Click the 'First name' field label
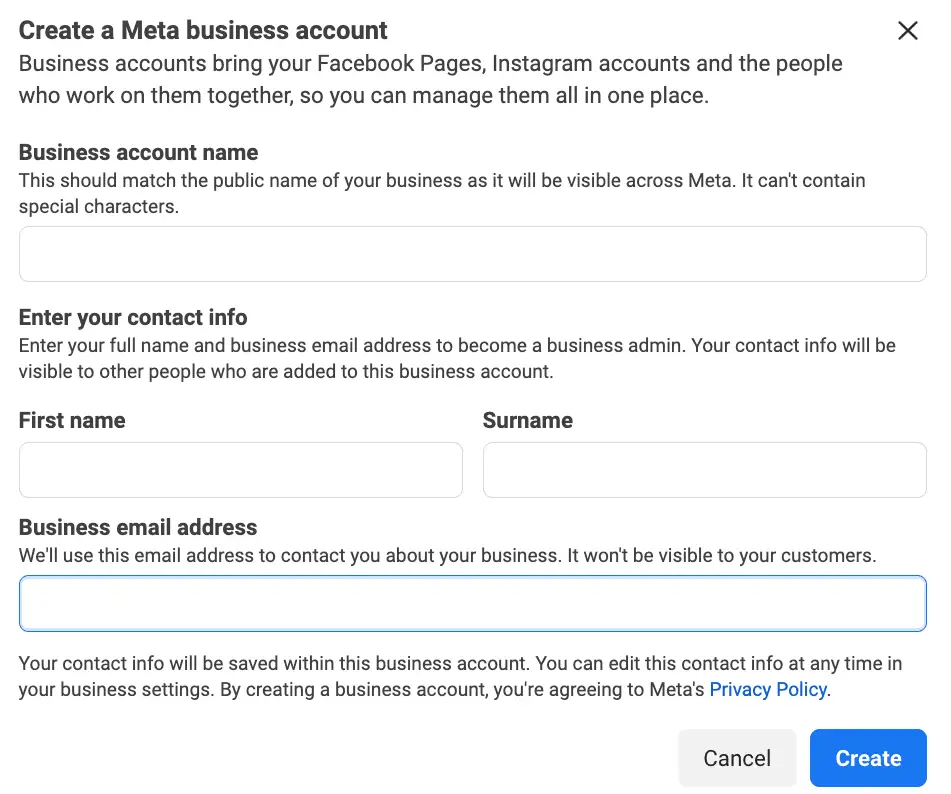 pyautogui.click(x=72, y=420)
